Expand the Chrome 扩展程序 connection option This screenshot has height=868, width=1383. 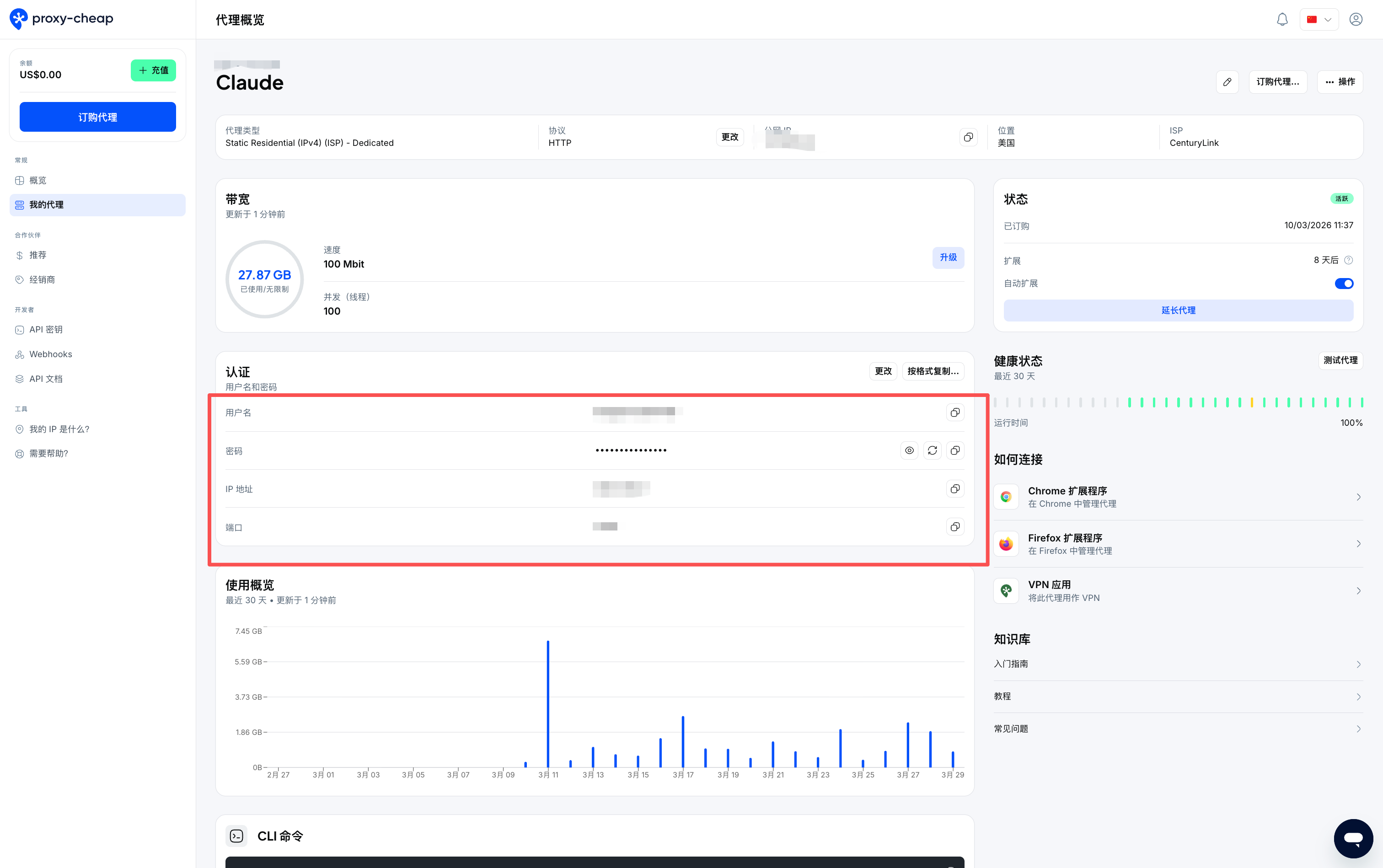1178,497
